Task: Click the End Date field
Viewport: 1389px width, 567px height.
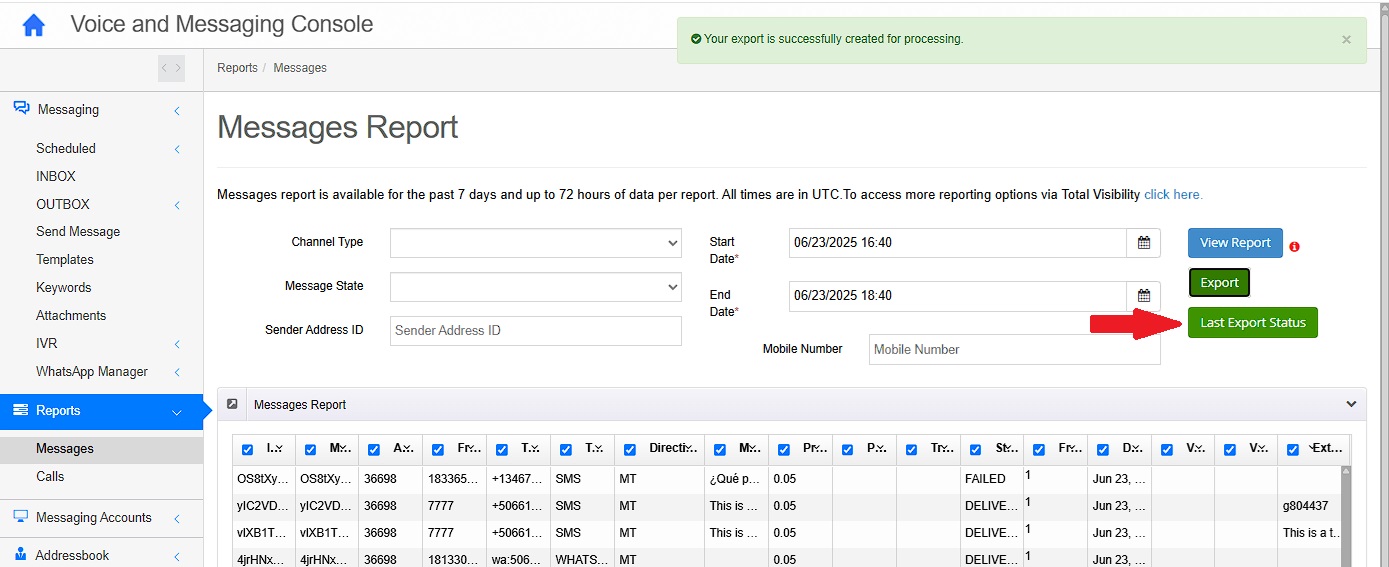Action: (958, 296)
